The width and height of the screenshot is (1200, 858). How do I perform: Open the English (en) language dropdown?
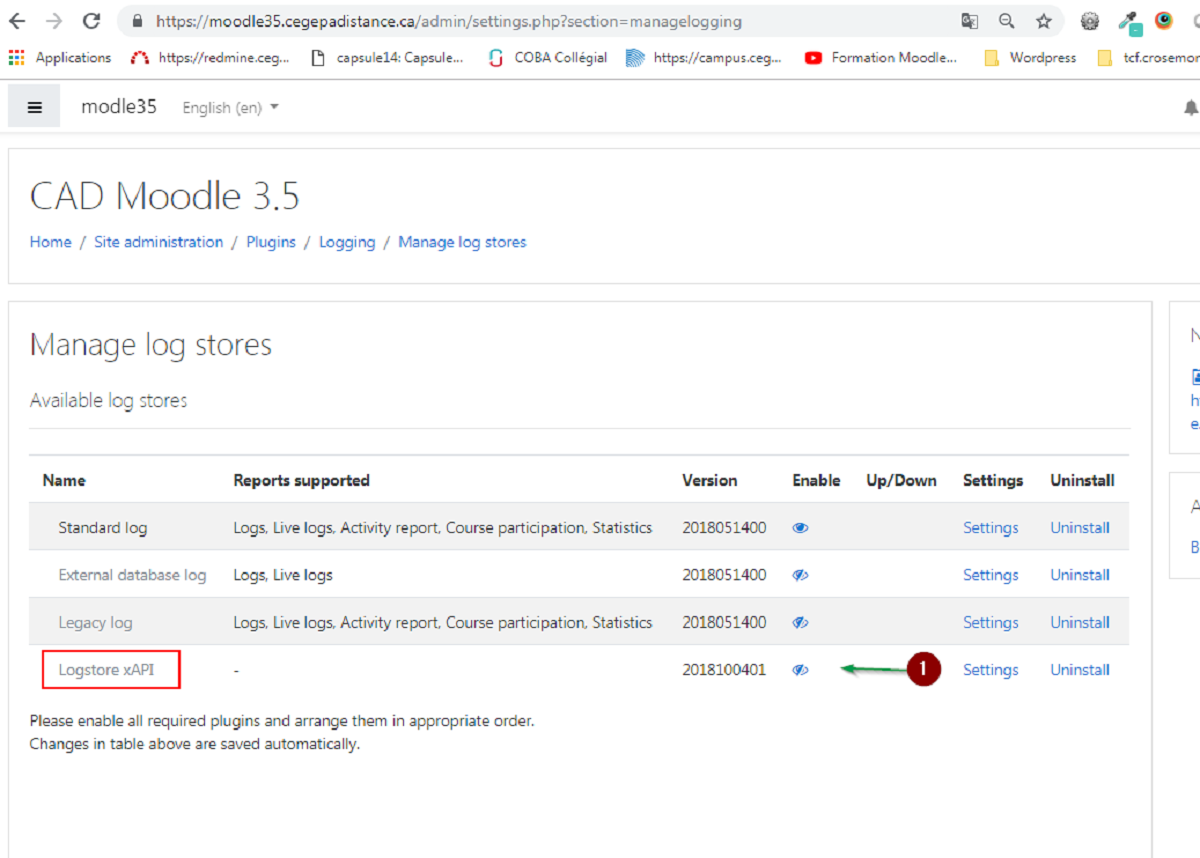pyautogui.click(x=230, y=108)
